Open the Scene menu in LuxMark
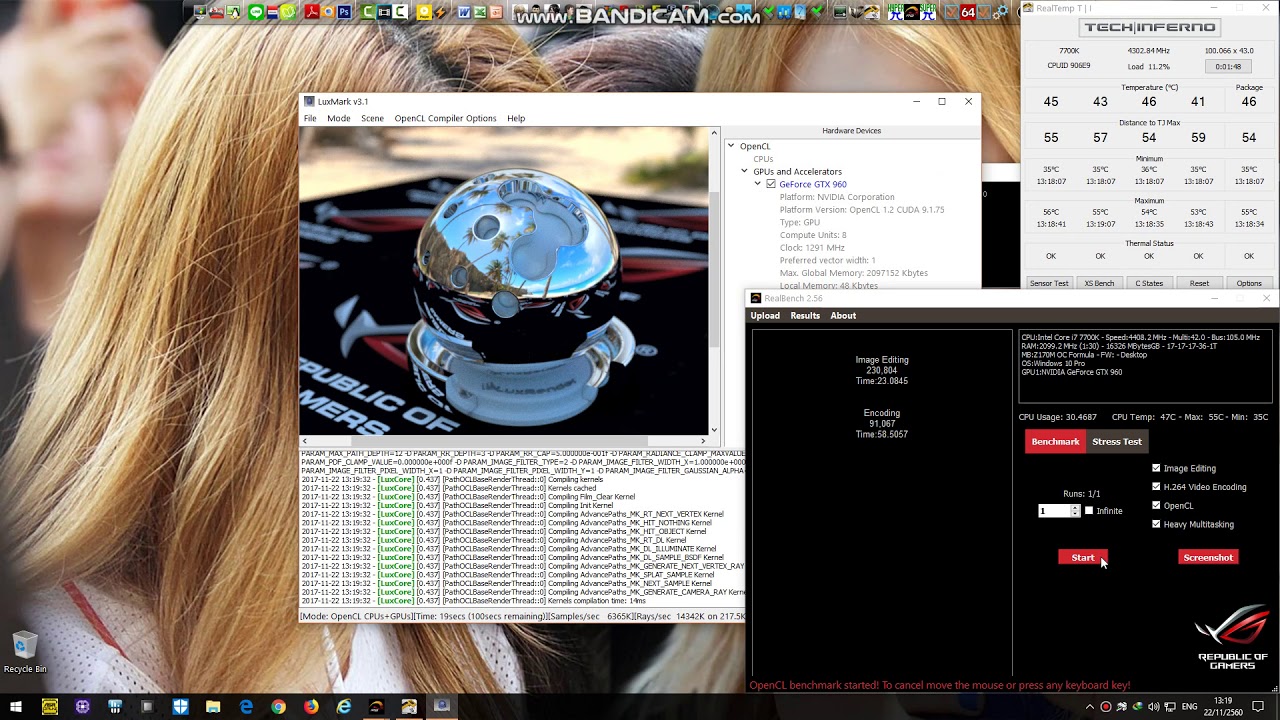 coord(372,118)
